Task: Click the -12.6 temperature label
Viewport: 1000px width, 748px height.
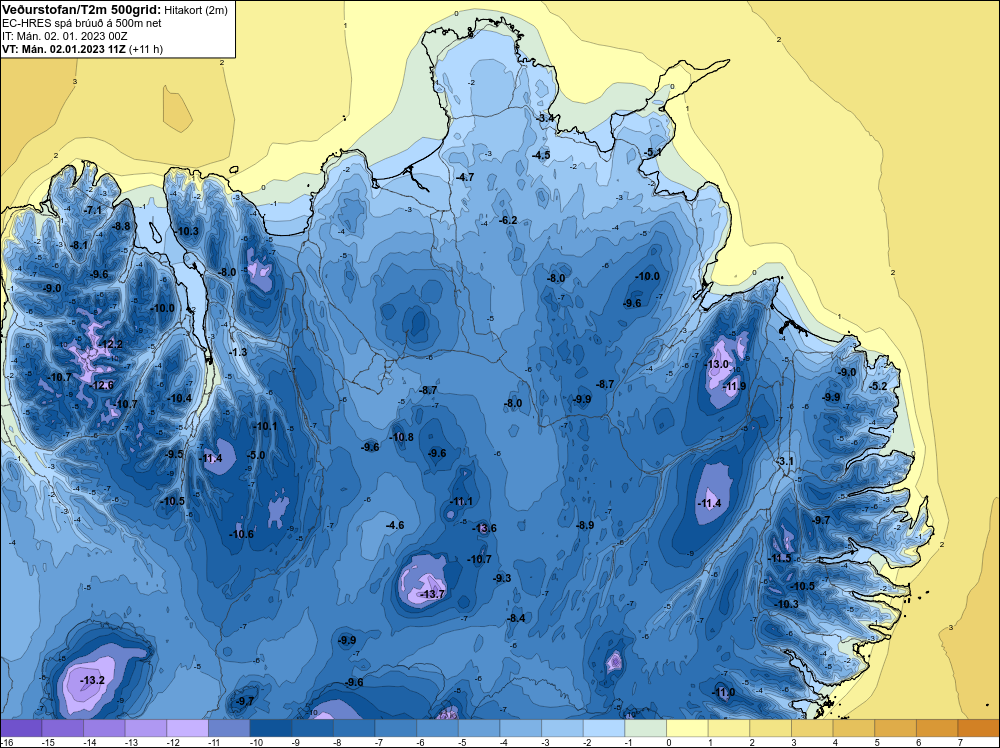Action: click(x=103, y=385)
